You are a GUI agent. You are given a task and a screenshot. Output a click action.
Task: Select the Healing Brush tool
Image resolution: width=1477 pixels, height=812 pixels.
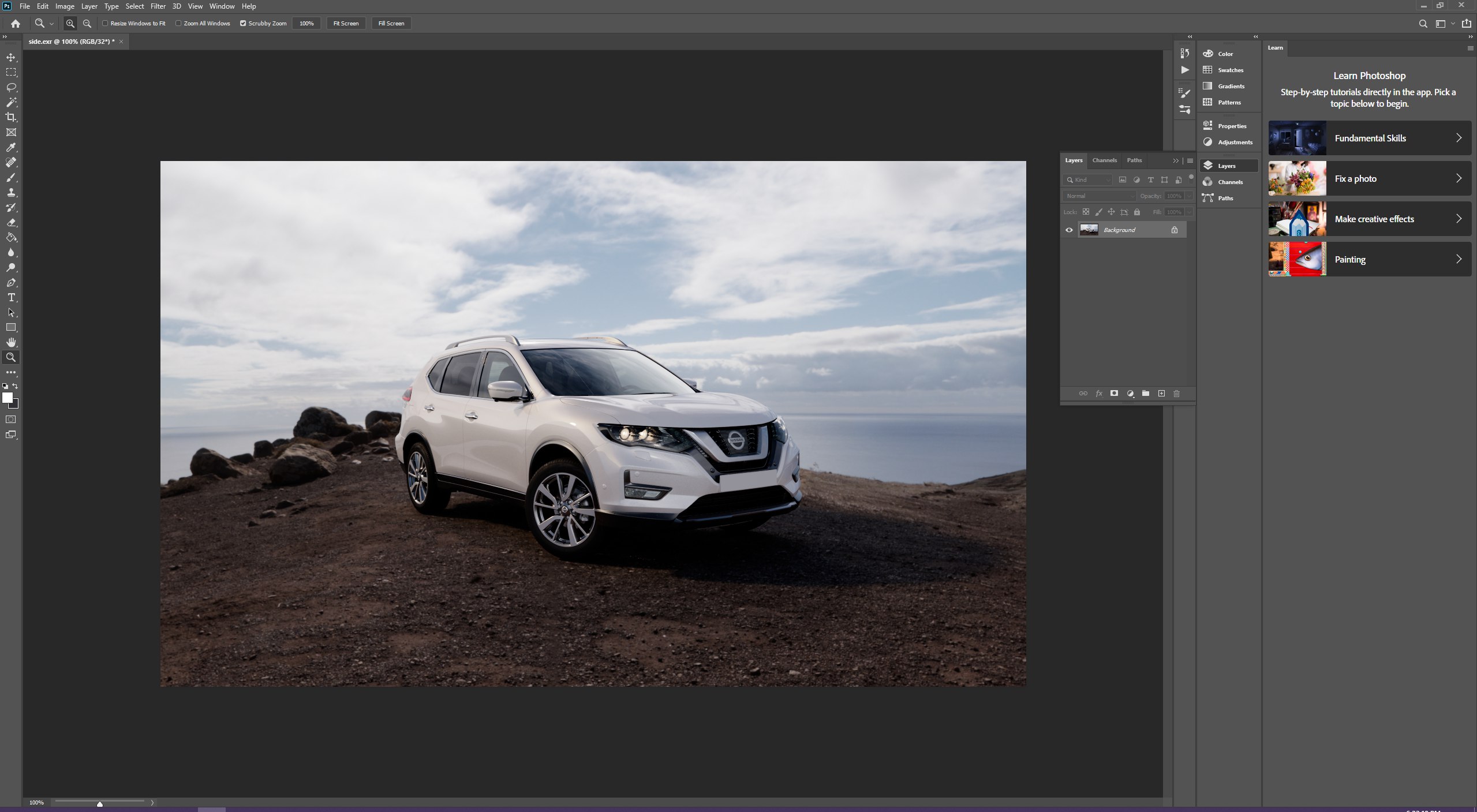tap(11, 163)
